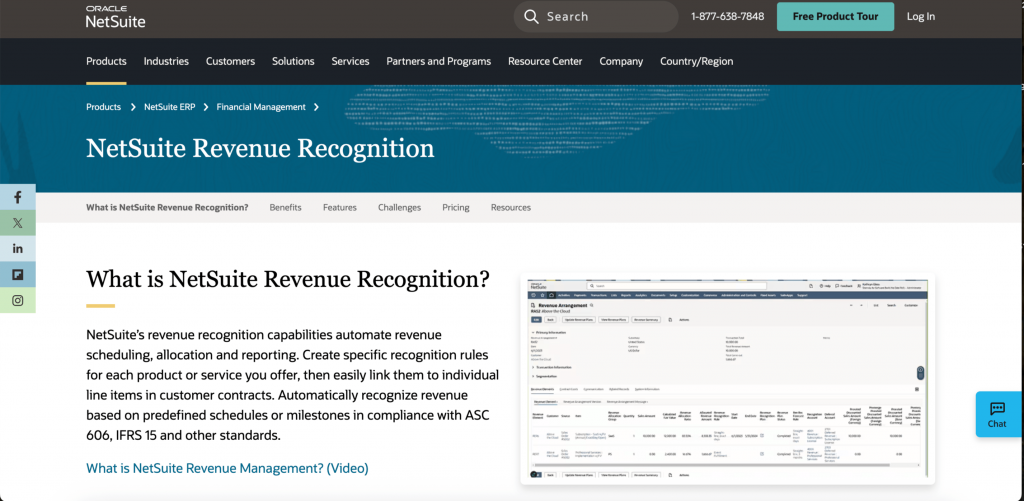Image resolution: width=1024 pixels, height=501 pixels.
Task: Share page via Facebook icon
Action: click(18, 197)
